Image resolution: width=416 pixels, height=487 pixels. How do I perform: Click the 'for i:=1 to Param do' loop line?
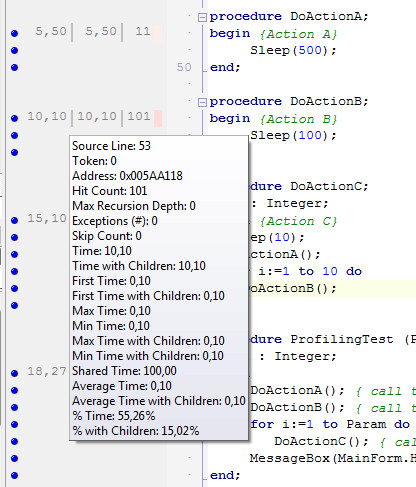(330, 425)
